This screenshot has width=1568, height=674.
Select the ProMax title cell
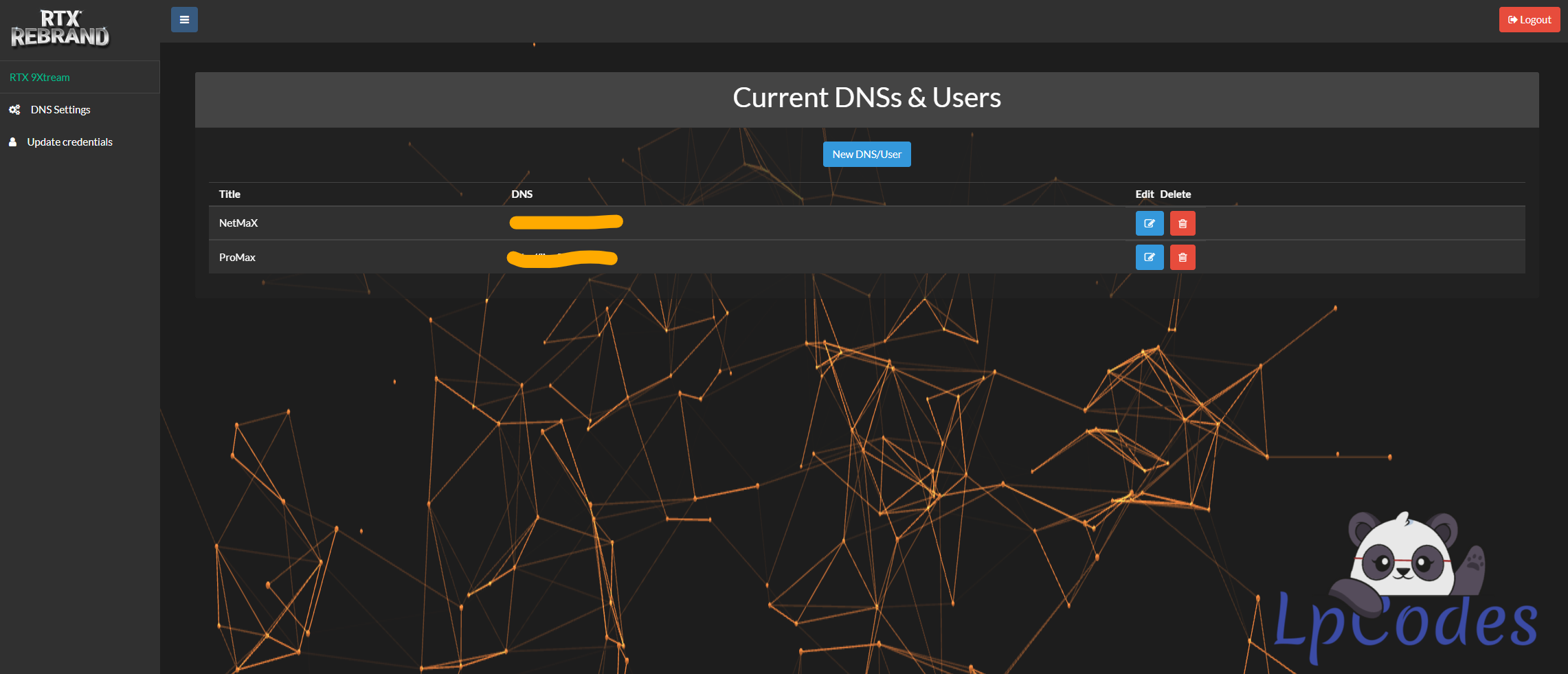[237, 258]
